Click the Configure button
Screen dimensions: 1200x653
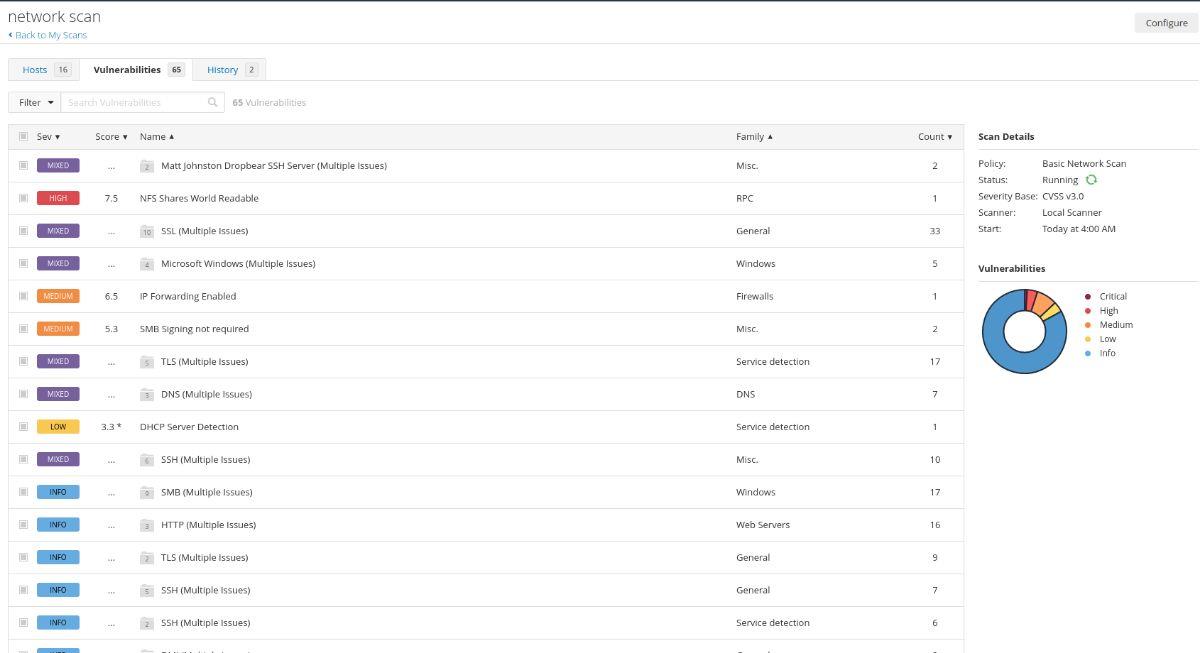pos(1165,23)
